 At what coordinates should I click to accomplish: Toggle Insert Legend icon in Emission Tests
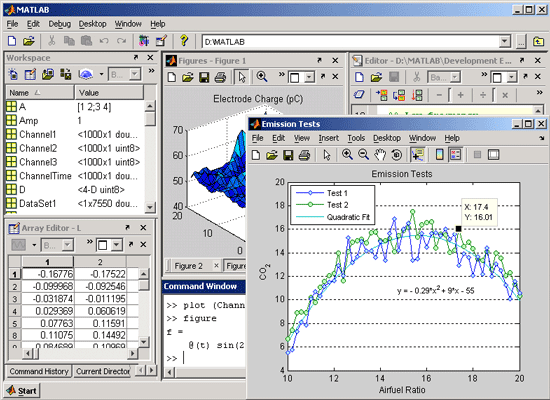pyautogui.click(x=456, y=154)
